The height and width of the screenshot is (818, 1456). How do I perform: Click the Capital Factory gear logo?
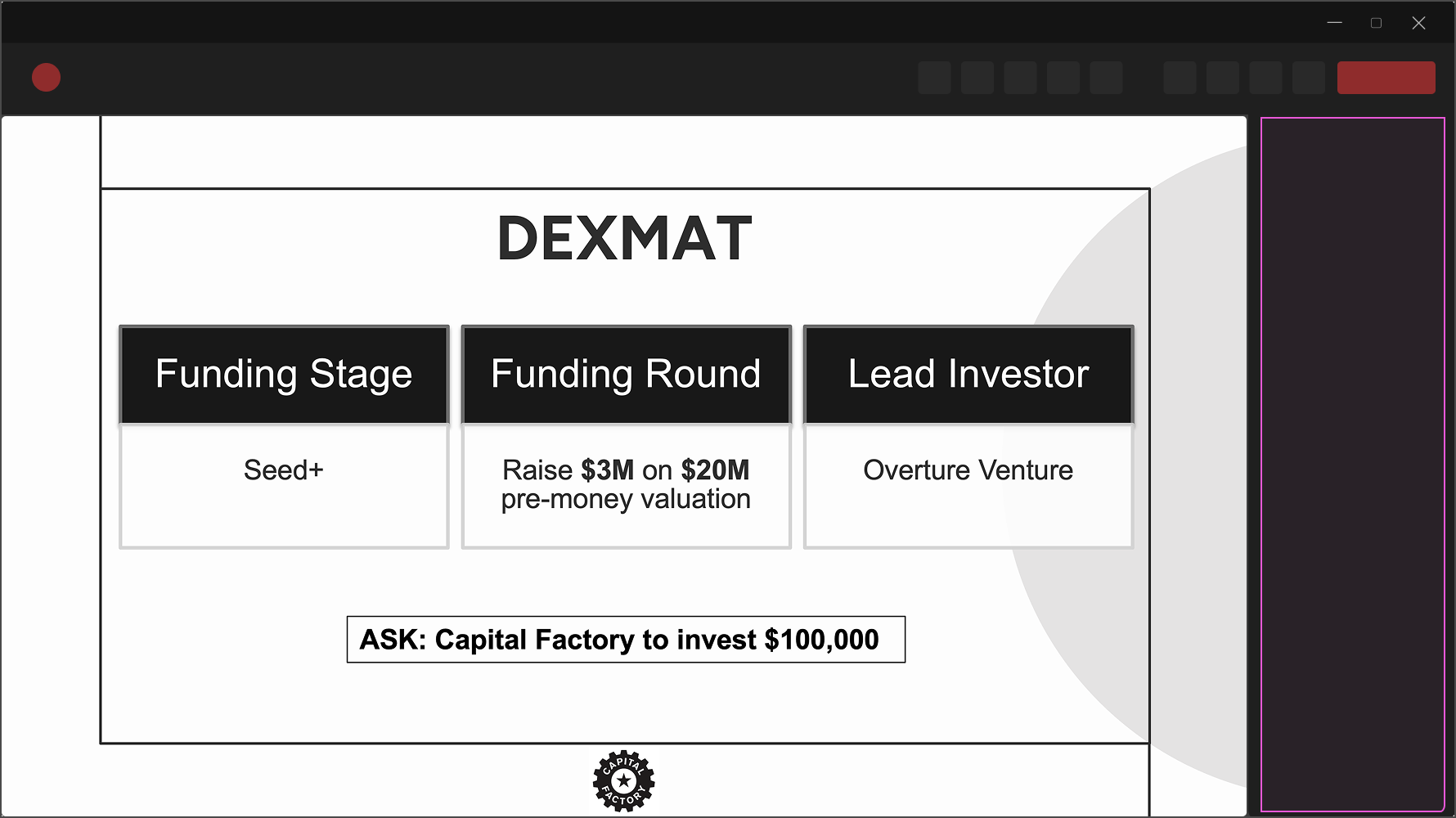624,780
